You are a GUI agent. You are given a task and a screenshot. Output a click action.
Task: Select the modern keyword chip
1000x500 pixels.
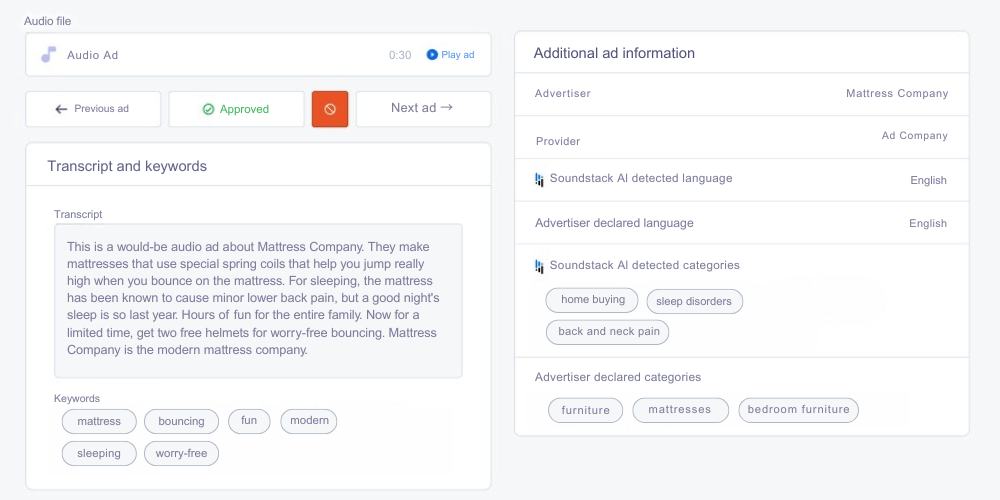click(x=309, y=421)
